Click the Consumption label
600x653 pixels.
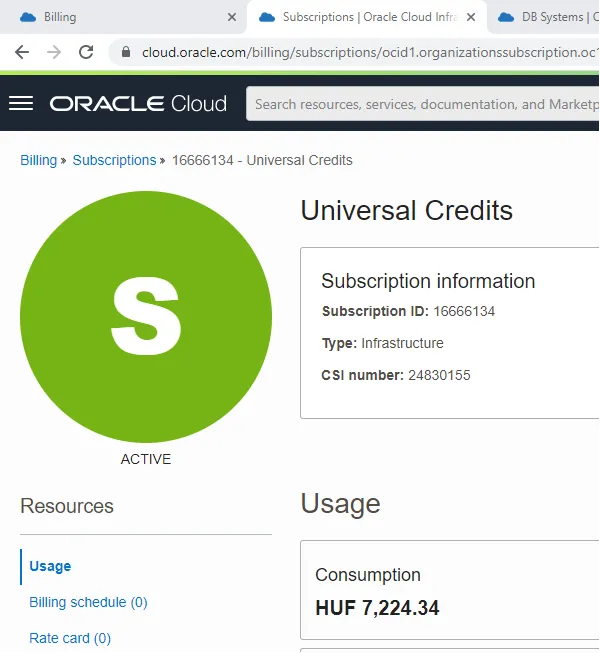(368, 575)
